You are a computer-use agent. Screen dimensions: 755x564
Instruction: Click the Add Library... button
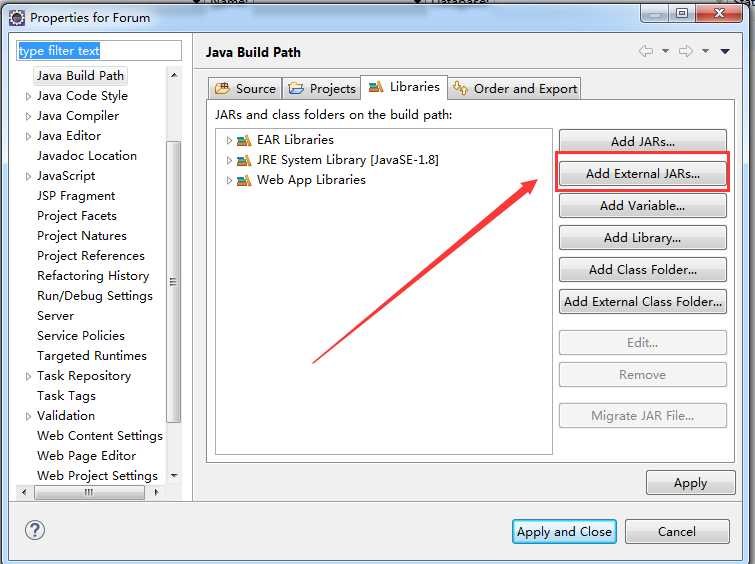[642, 237]
